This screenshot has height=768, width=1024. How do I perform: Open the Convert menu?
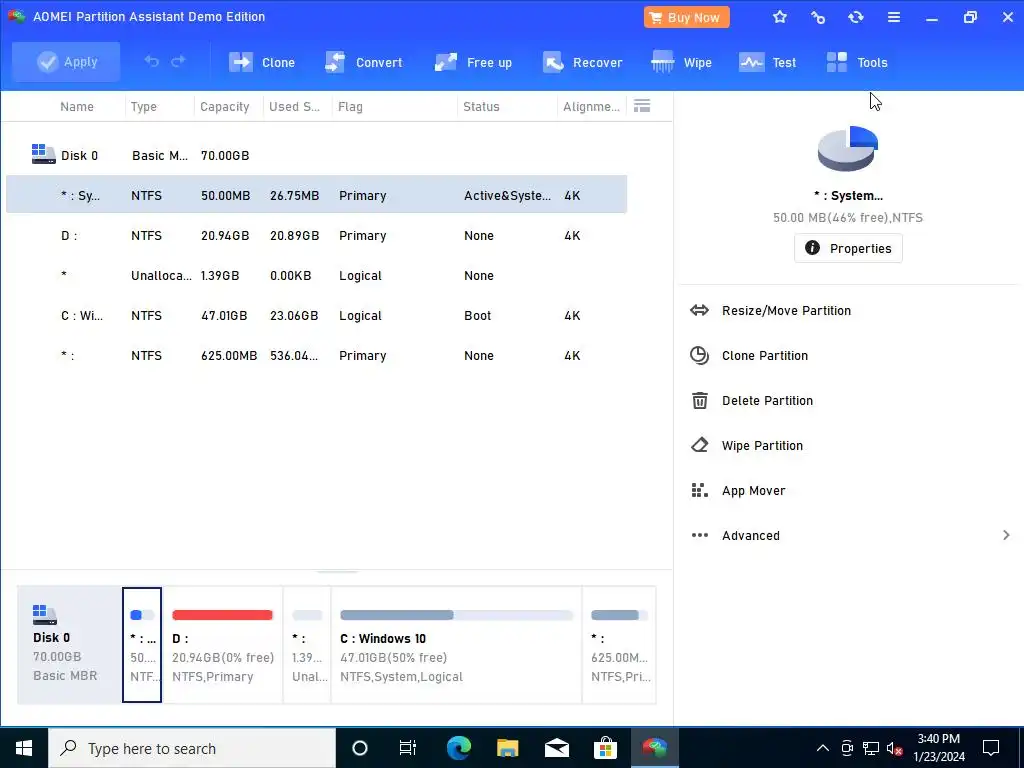(x=363, y=63)
